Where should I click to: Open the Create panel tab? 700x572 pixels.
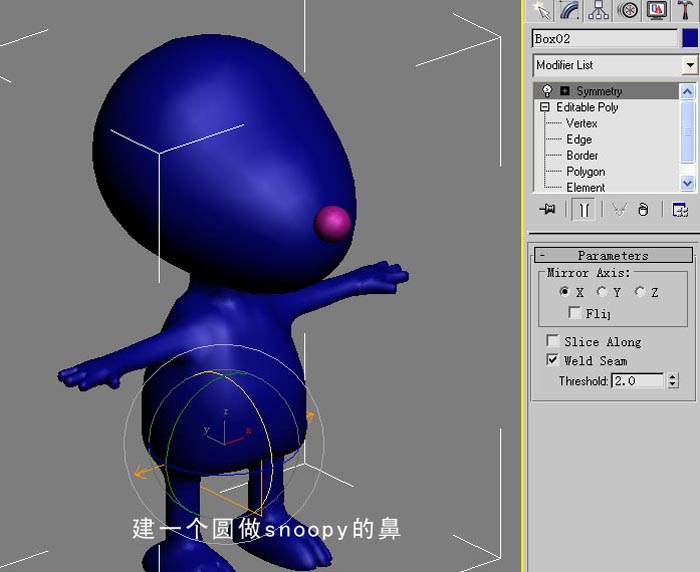pos(542,10)
